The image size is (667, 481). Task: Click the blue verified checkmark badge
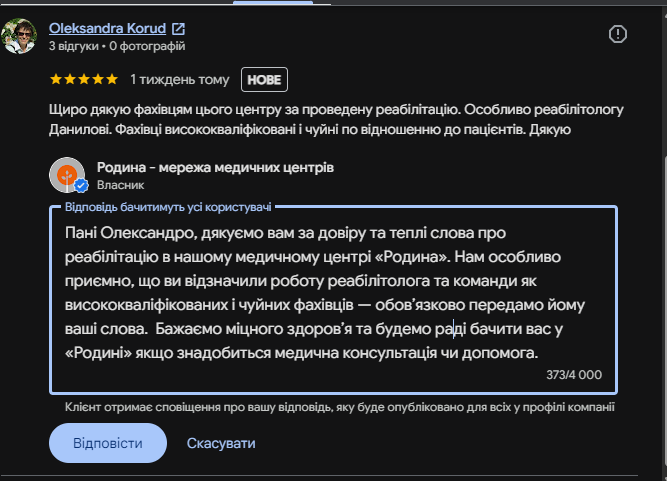point(81,185)
